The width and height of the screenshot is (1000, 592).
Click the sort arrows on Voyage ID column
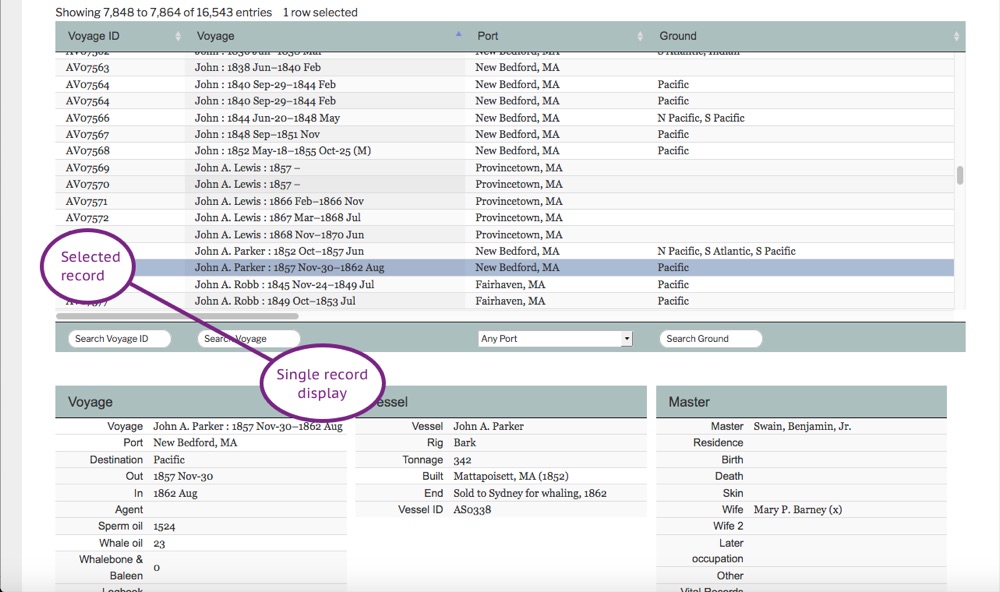click(x=178, y=37)
